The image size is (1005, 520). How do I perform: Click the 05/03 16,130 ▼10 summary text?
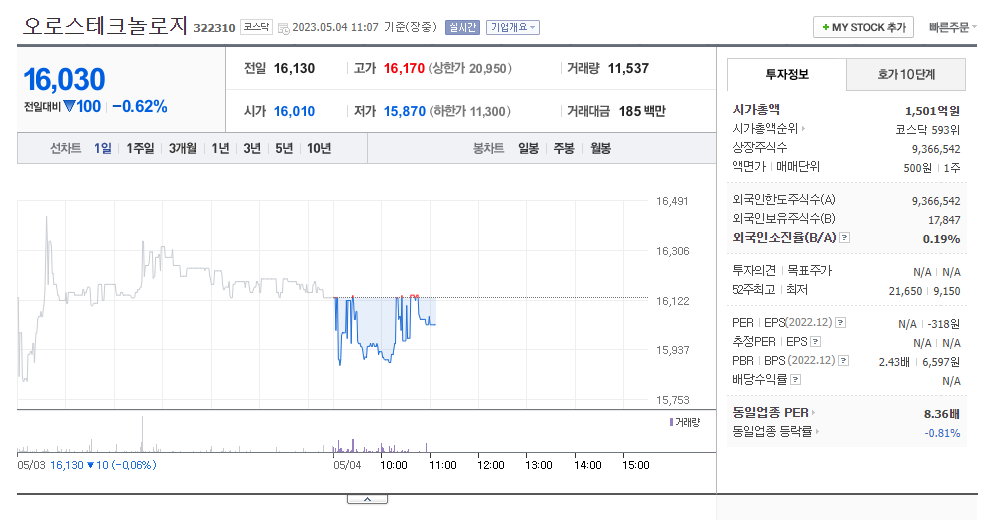[x=87, y=465]
